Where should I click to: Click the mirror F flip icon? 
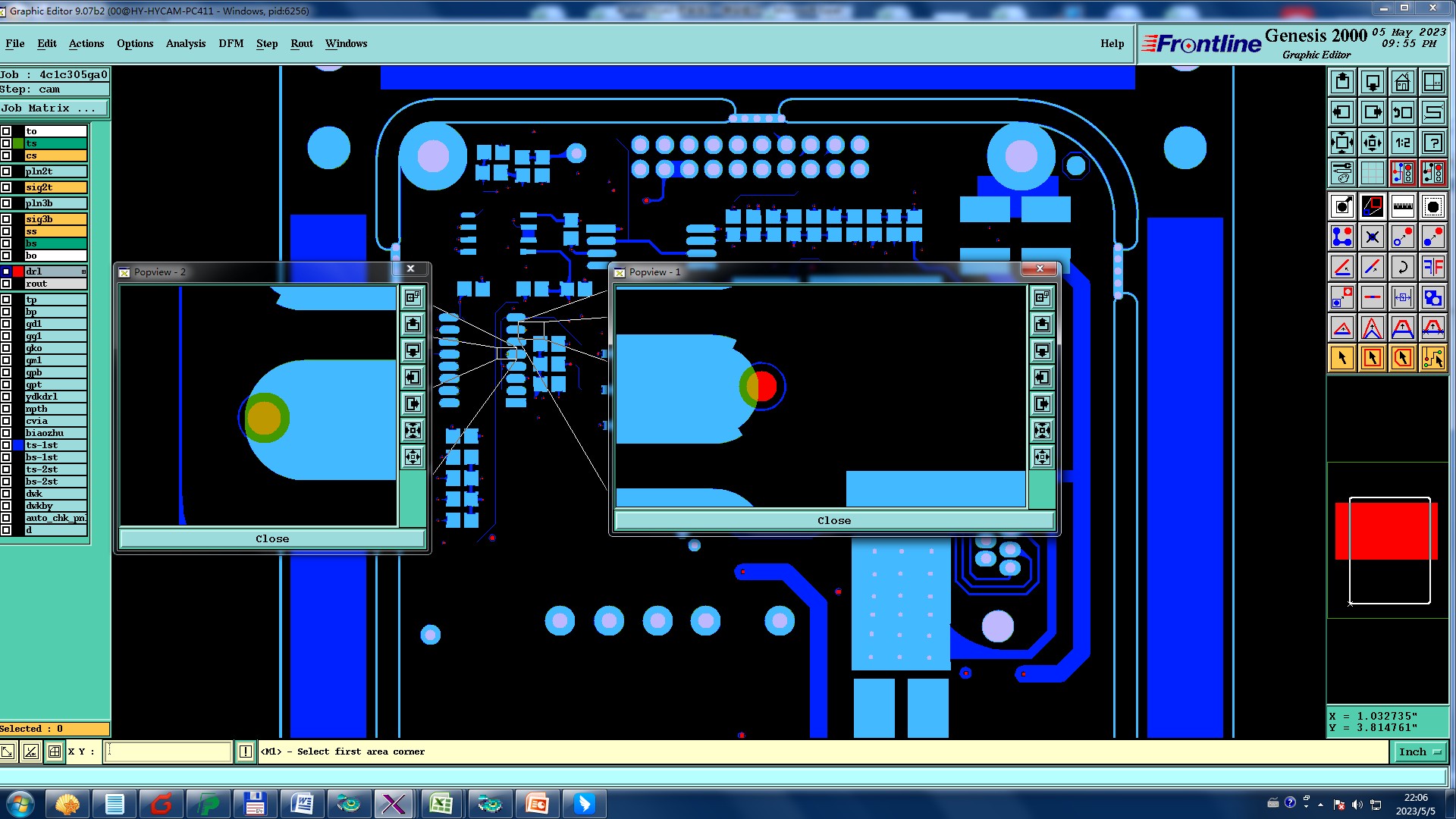pyautogui.click(x=1432, y=267)
